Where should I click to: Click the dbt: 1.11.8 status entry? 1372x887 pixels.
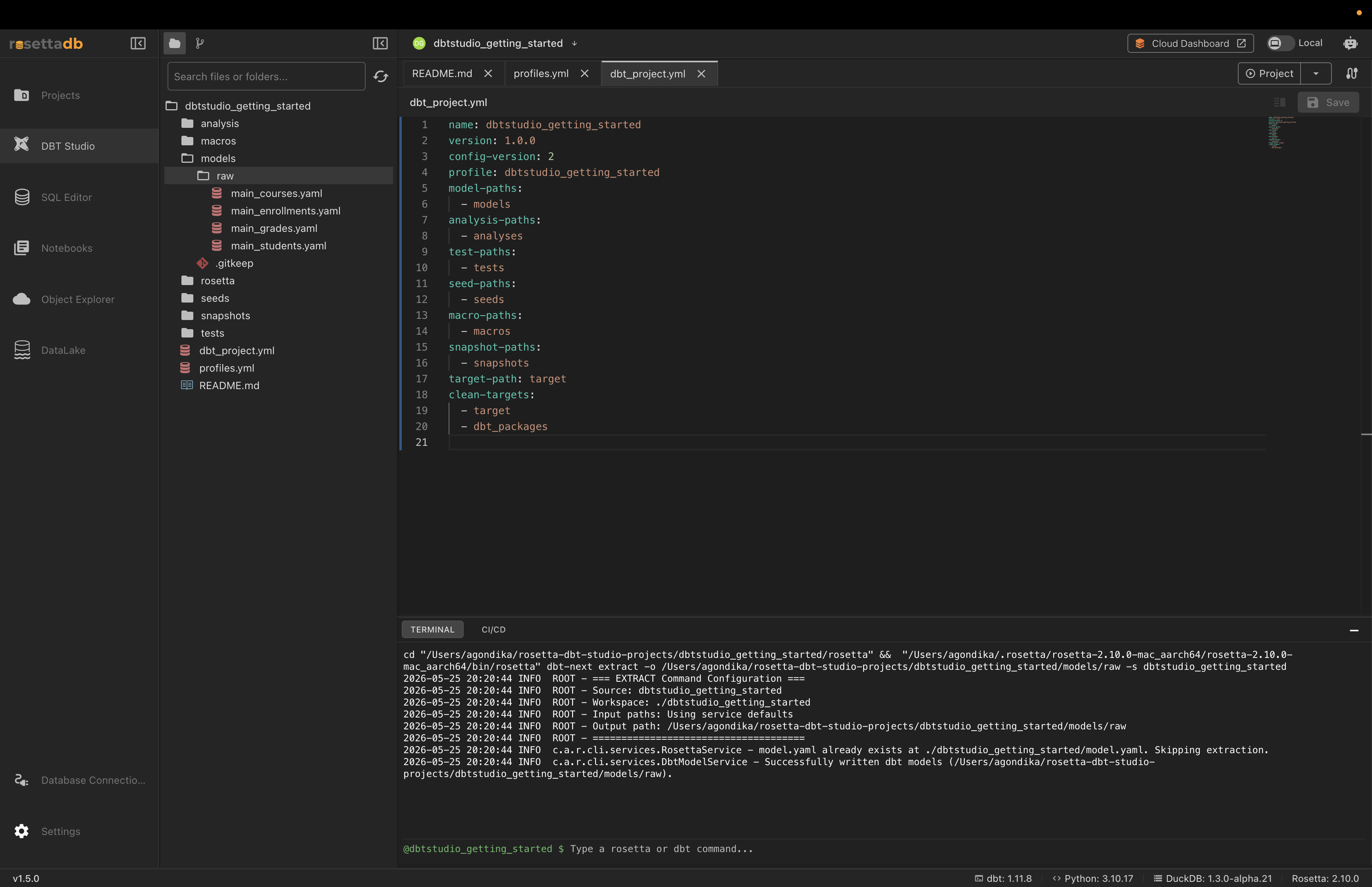pyautogui.click(x=1003, y=878)
